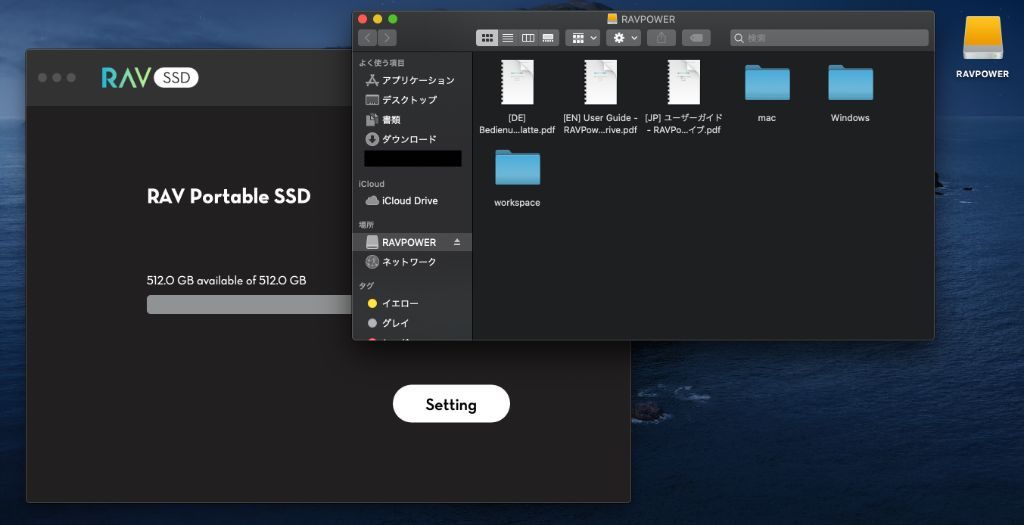Go back in Finder window
Image resolution: width=1024 pixels, height=525 pixels.
(368, 38)
